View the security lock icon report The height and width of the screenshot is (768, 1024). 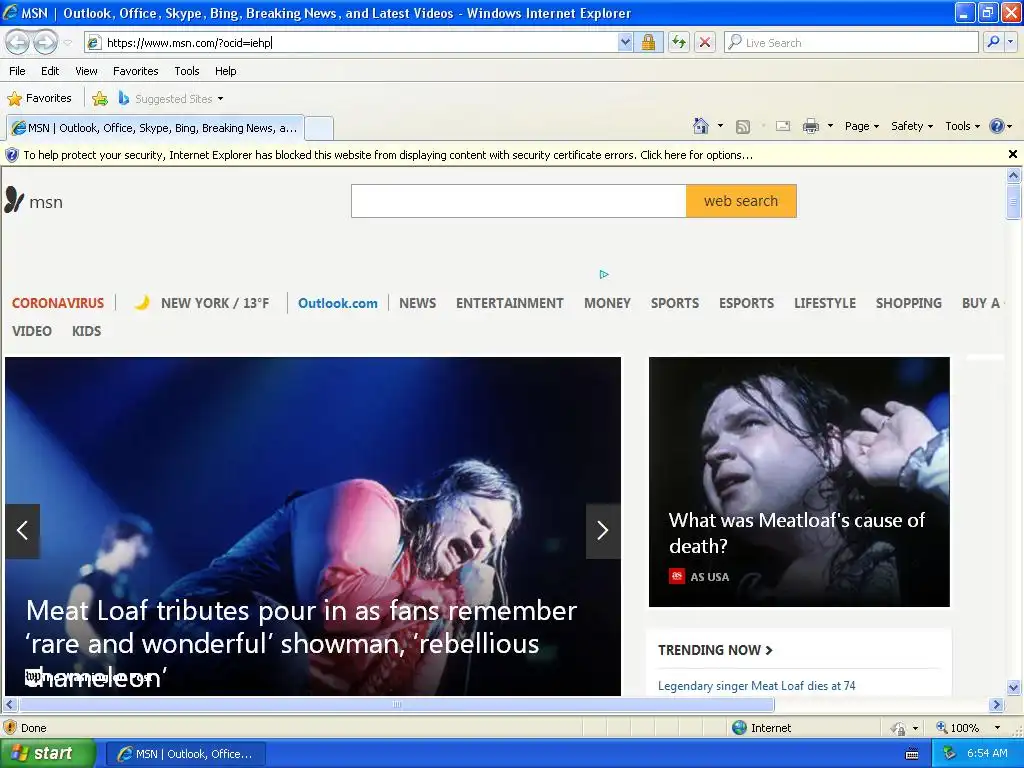pyautogui.click(x=648, y=42)
